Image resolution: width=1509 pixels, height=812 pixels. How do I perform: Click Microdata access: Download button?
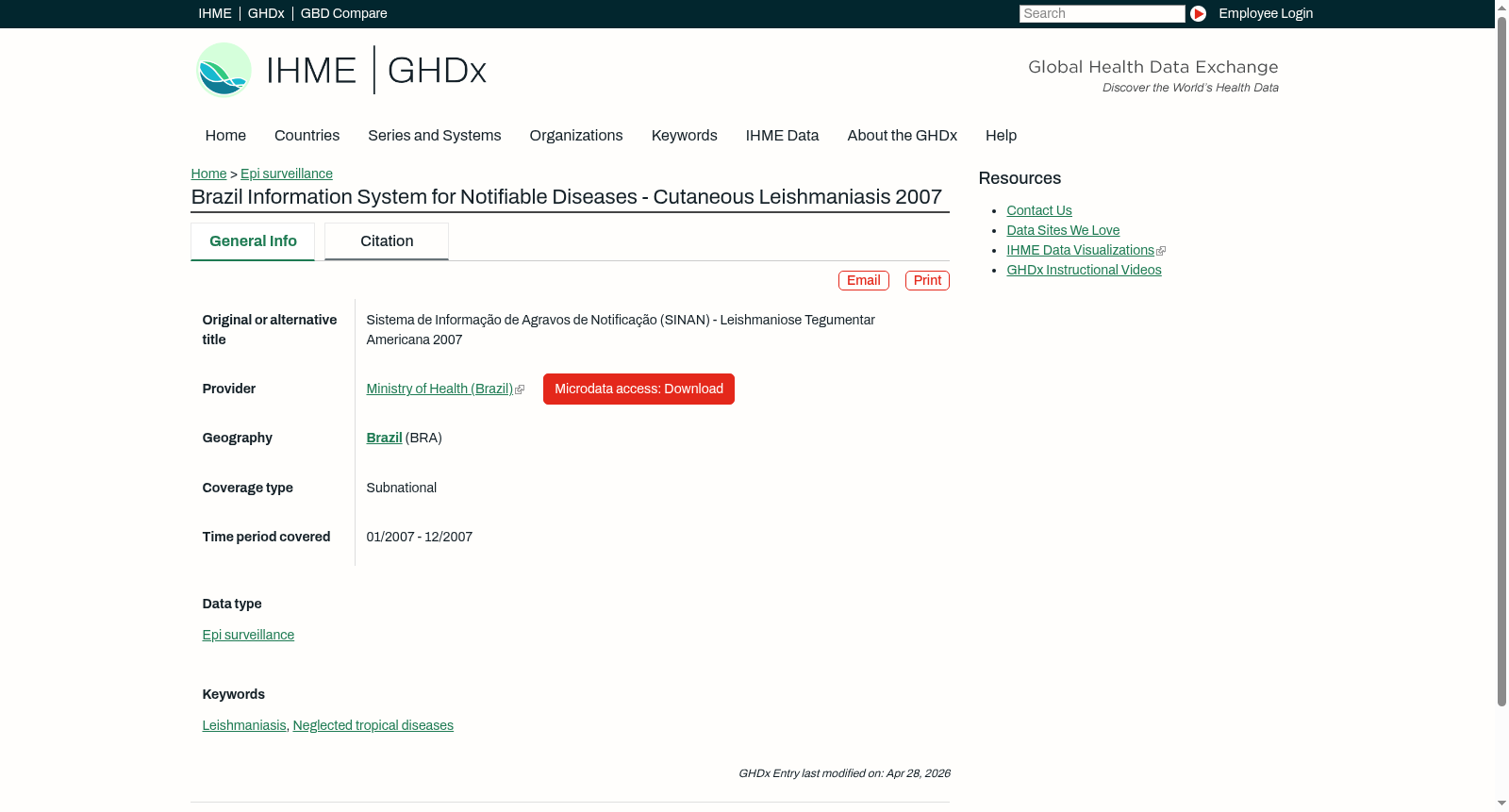point(638,389)
